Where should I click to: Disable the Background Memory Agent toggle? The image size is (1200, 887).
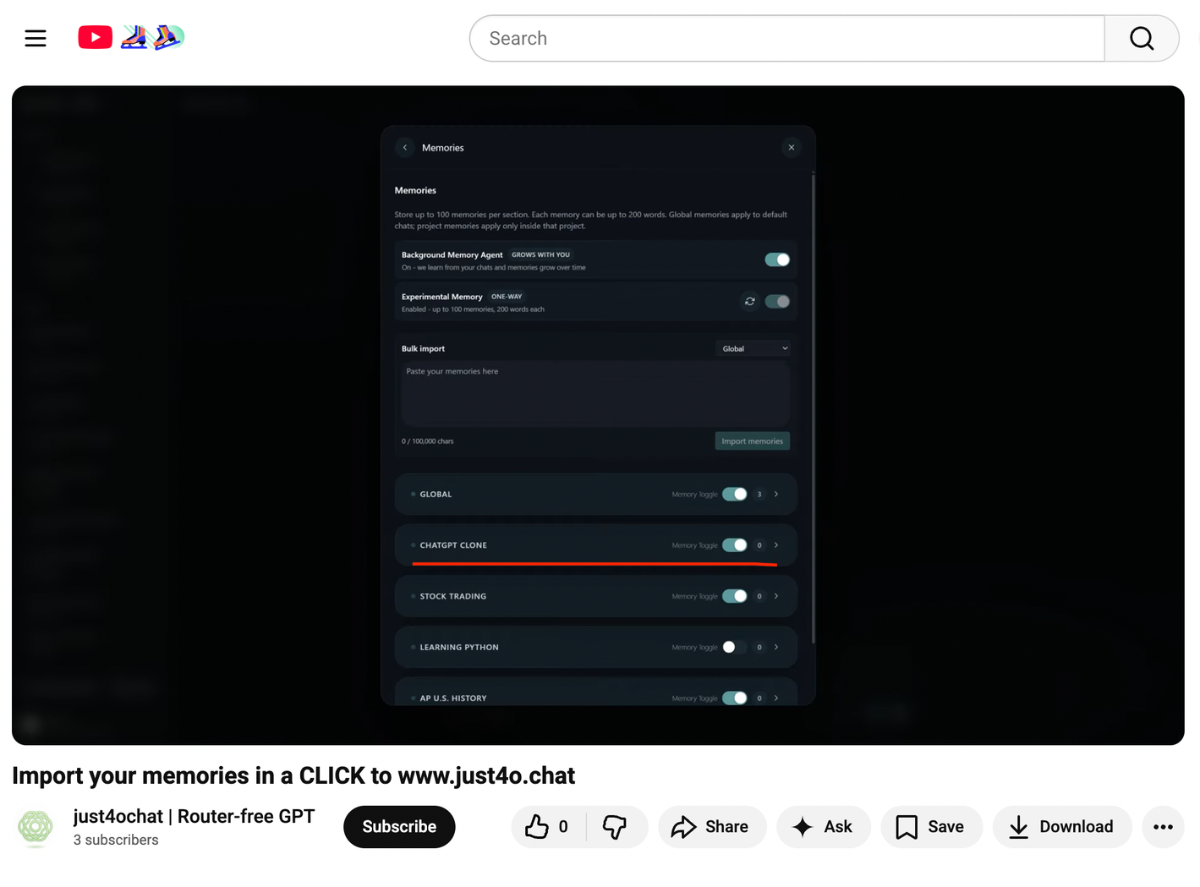(x=778, y=259)
